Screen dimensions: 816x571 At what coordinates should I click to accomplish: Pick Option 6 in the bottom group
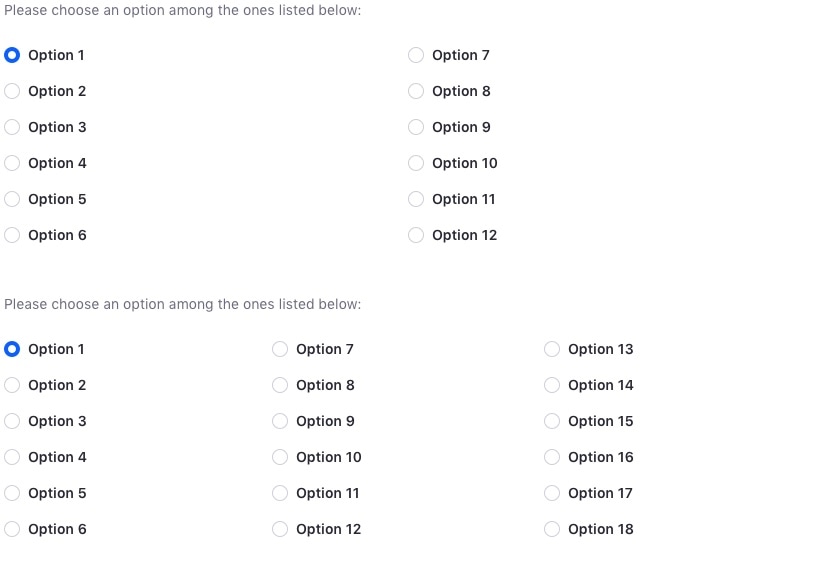tap(12, 529)
